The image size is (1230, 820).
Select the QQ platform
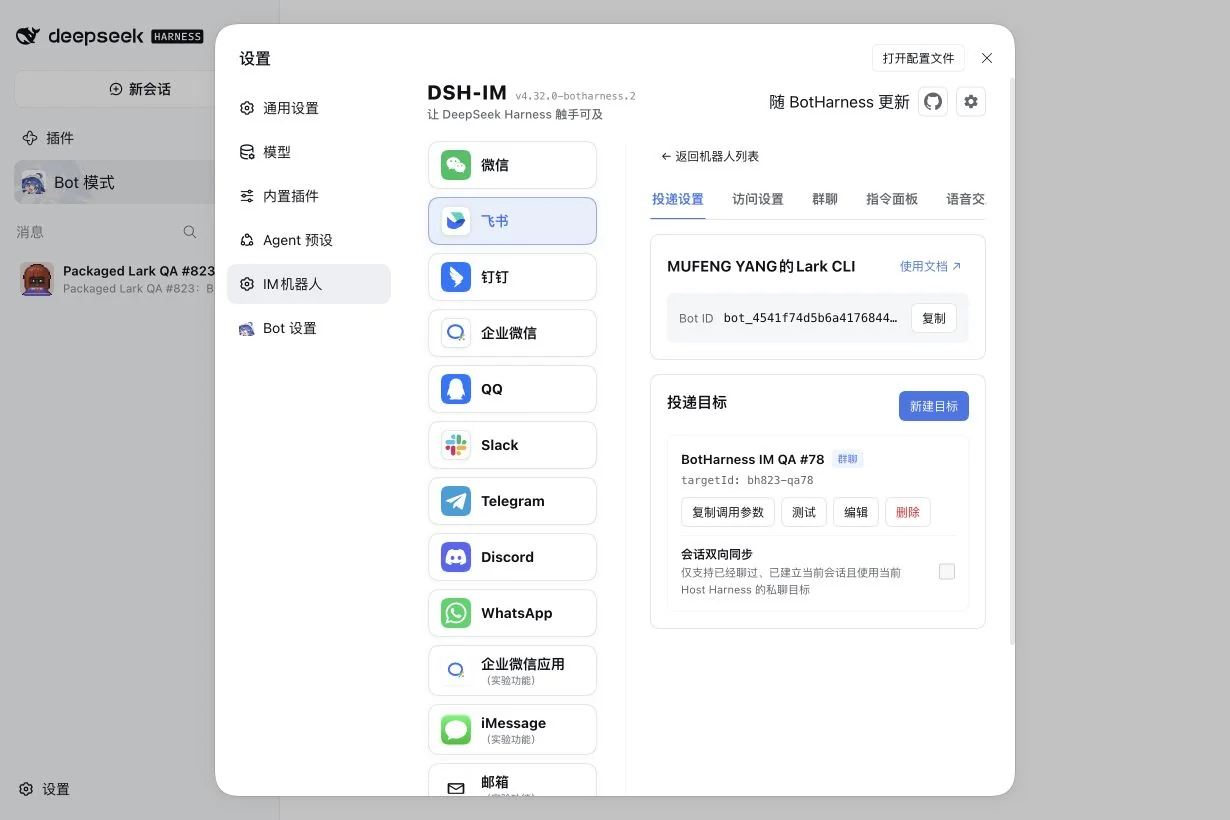pyautogui.click(x=512, y=389)
